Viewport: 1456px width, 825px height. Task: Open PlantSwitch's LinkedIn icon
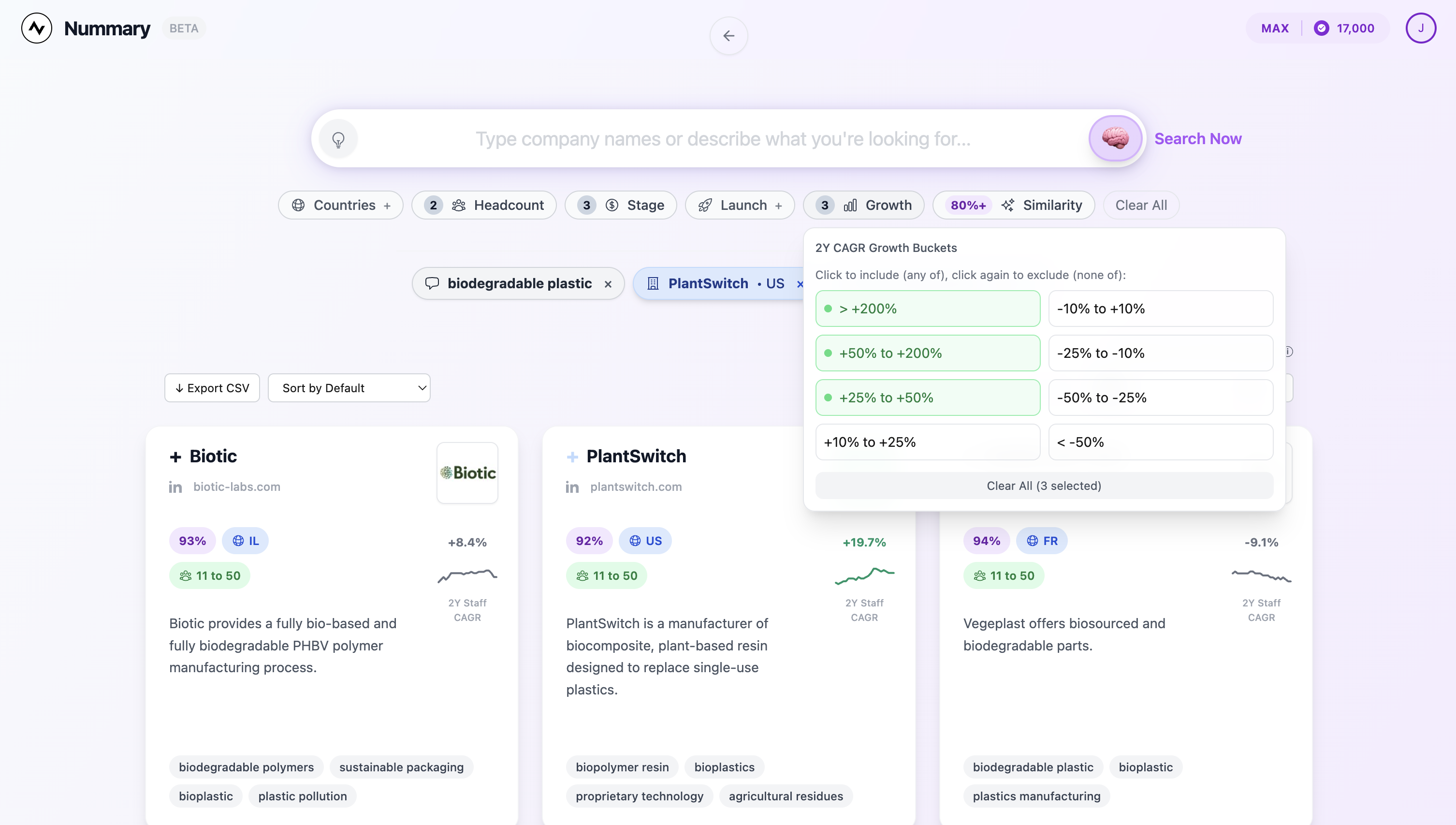pos(572,486)
